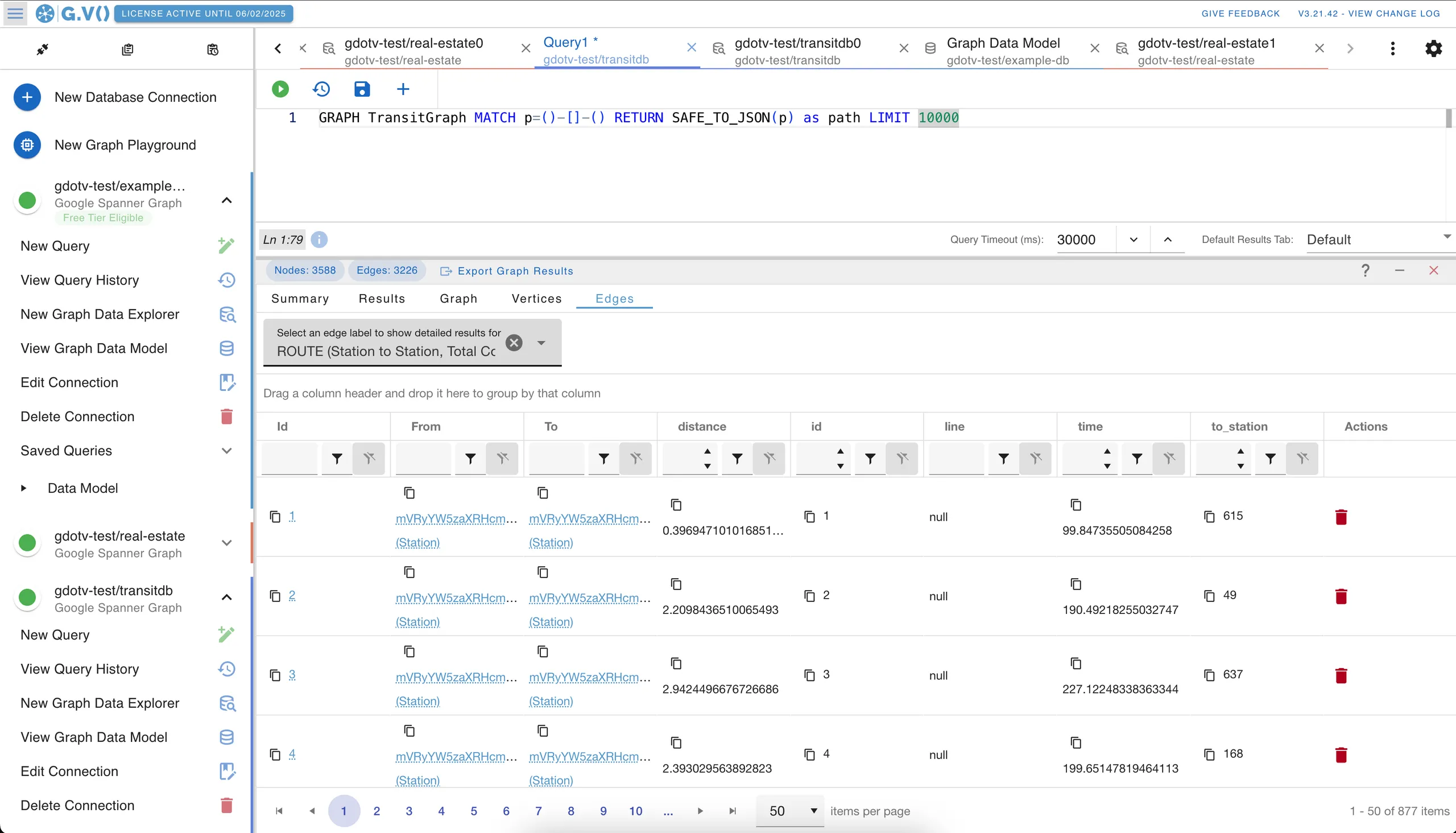Image resolution: width=1456 pixels, height=833 pixels.
Task: Delete edge row with to_station 615
Action: [x=1341, y=517]
